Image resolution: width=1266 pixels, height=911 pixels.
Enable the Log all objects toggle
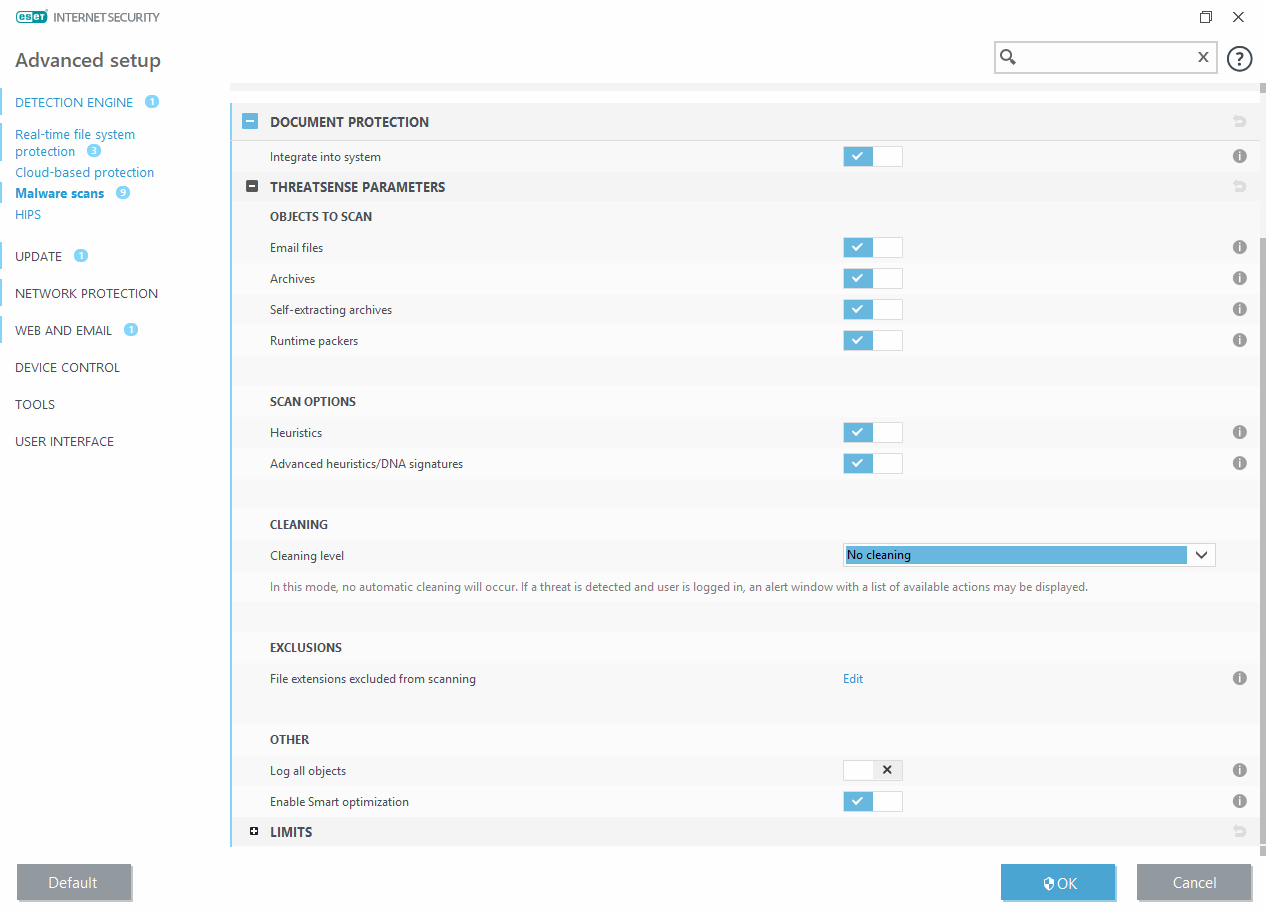872,770
